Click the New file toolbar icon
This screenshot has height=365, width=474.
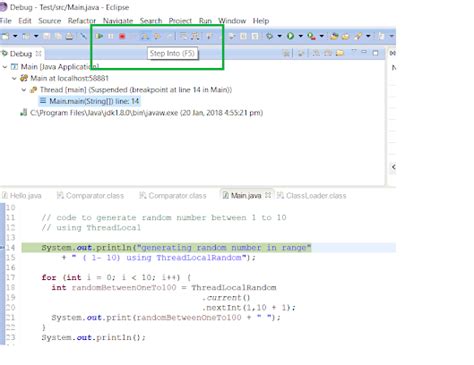coord(5,36)
